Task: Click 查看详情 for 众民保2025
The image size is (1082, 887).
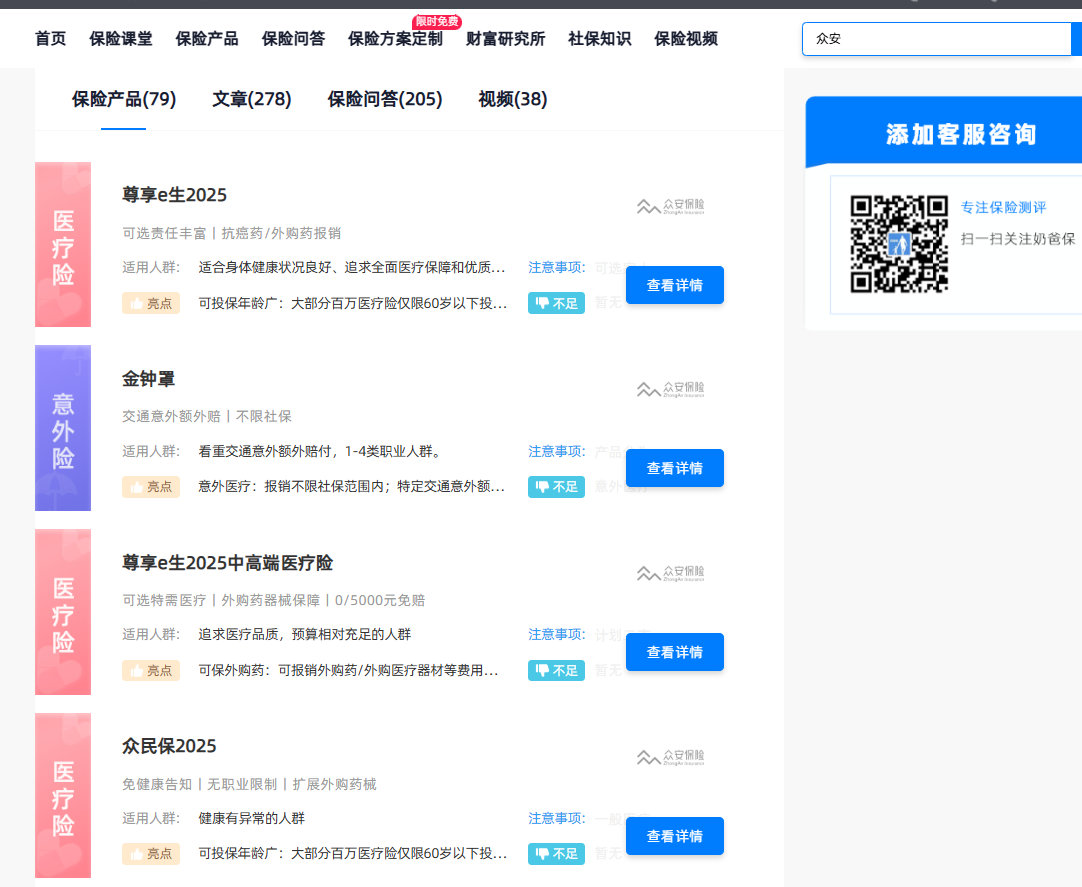Action: click(x=674, y=836)
